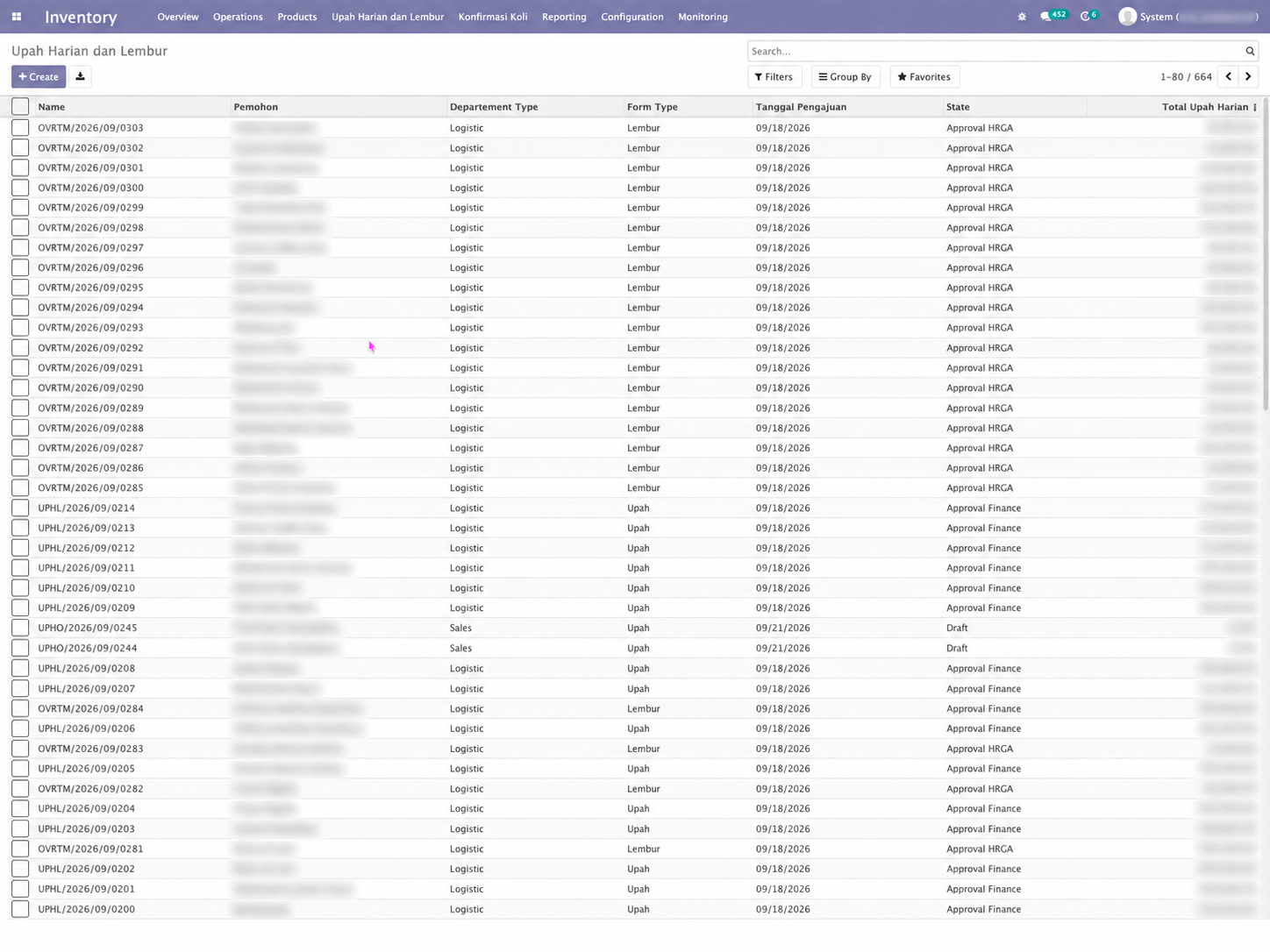
Task: Sort by the State column header
Action: click(1015, 107)
